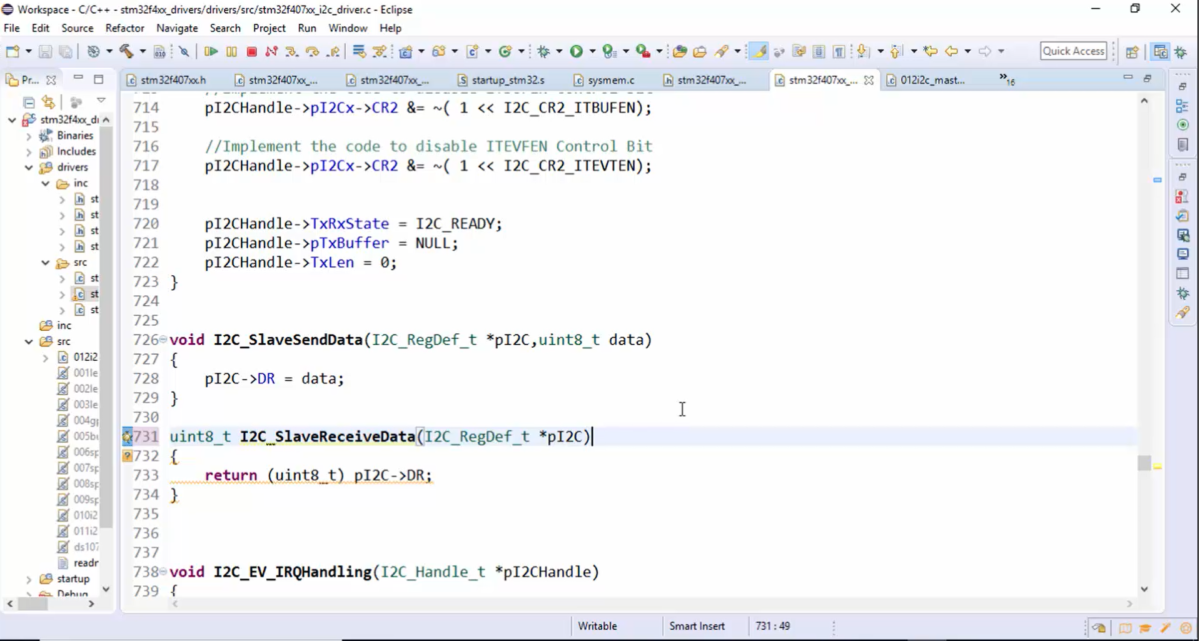This screenshot has height=641, width=1200.
Task: Expand the Binaries node
Action: tap(29, 135)
